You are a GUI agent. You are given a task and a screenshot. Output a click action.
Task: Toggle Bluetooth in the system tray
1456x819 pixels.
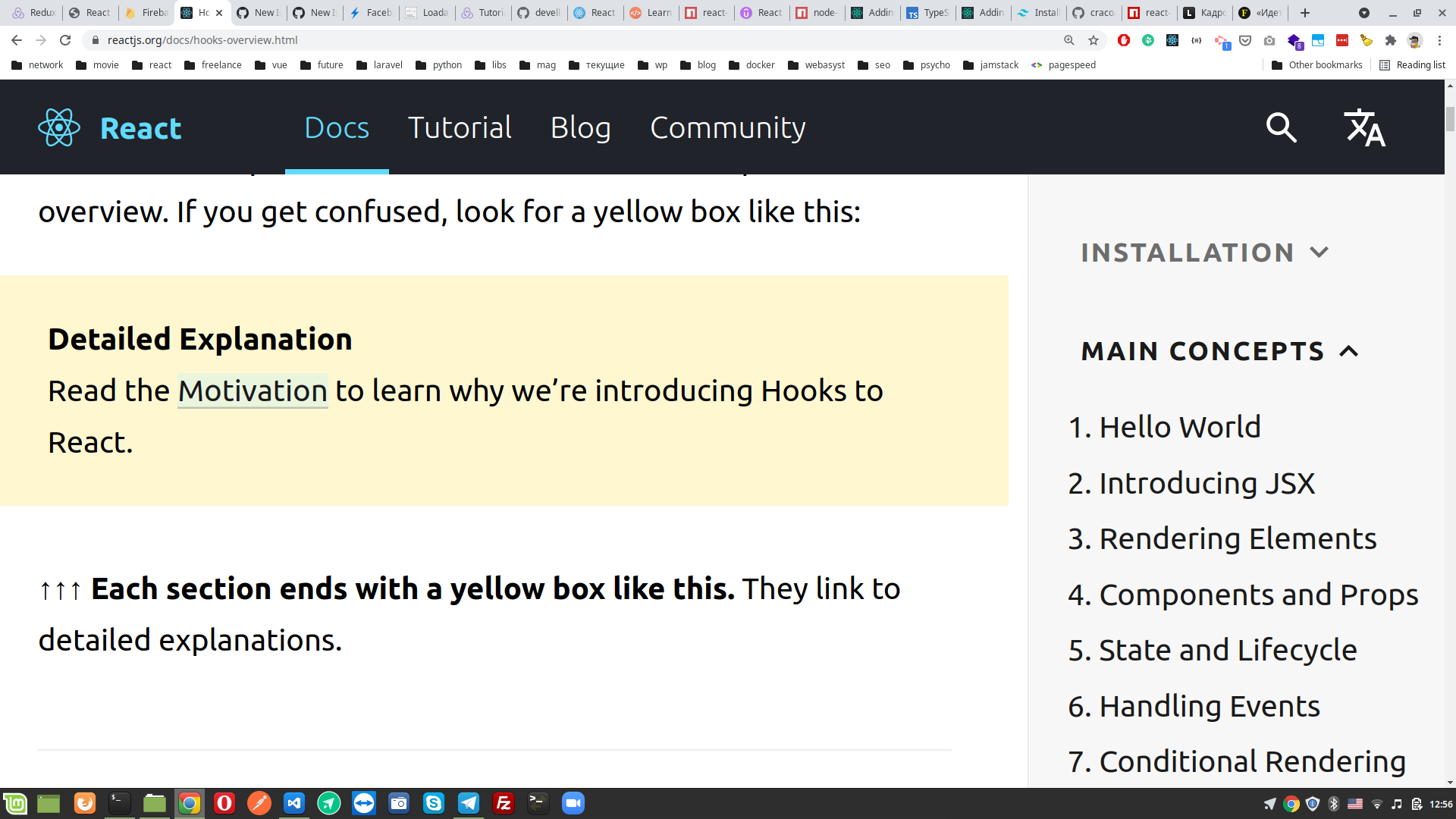tap(1332, 803)
